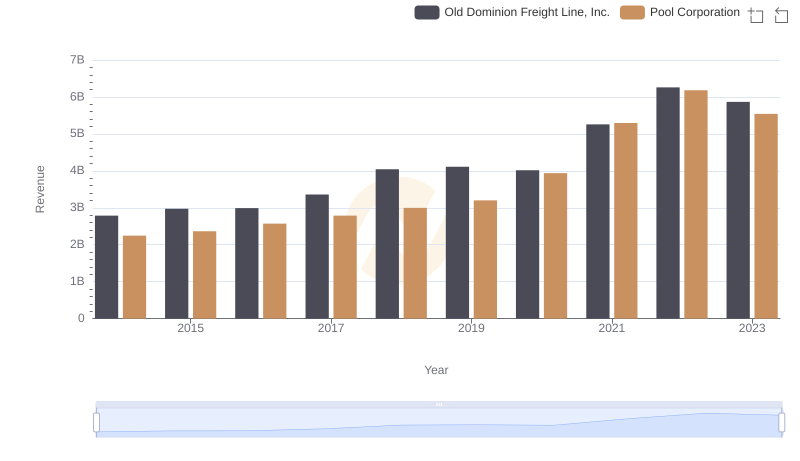Viewport: 800px width, 461px height.
Task: Select the 2016 Pool Corporation orange bar
Action: [275, 271]
